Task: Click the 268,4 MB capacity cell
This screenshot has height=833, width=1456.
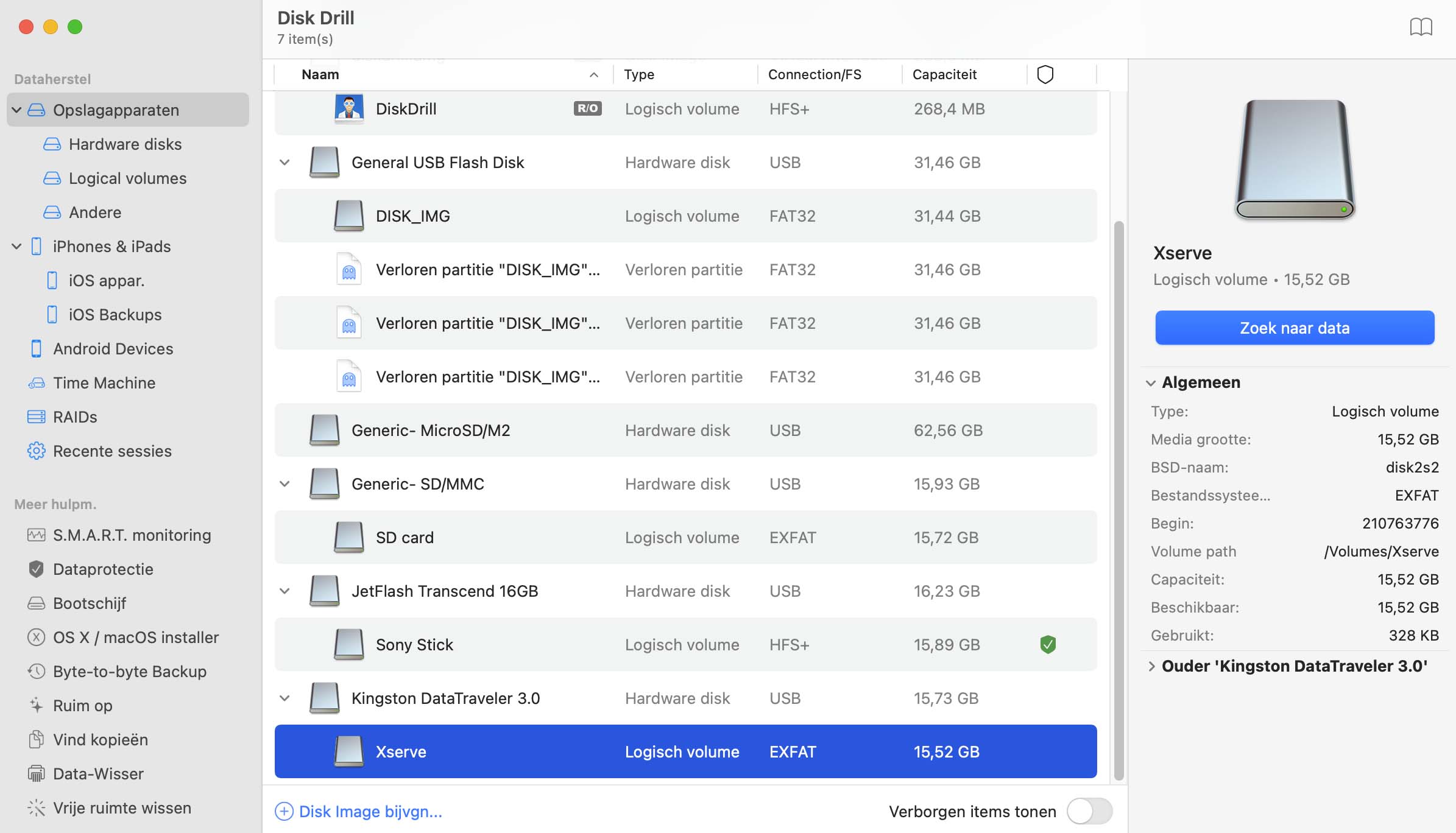Action: [x=949, y=109]
